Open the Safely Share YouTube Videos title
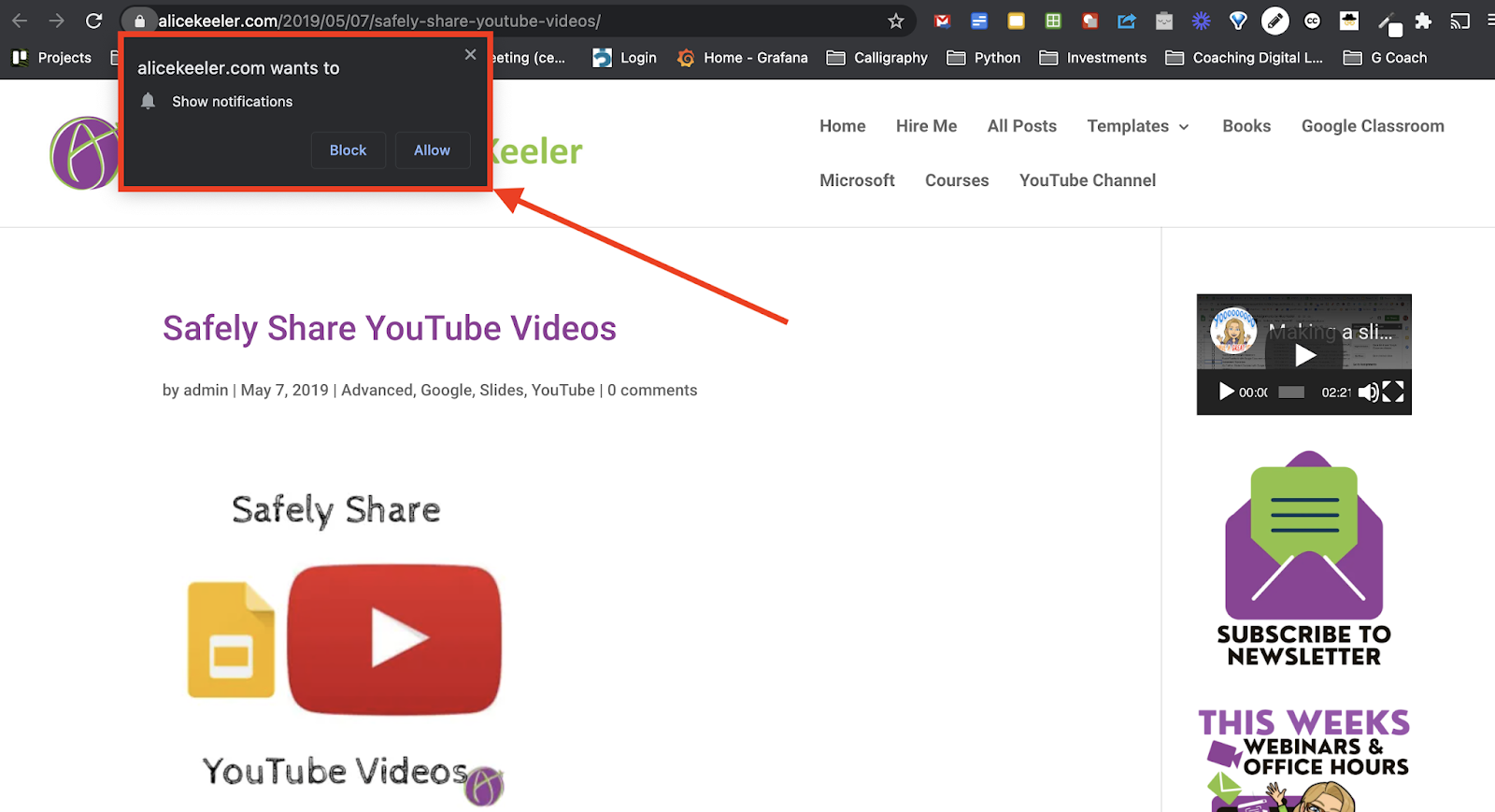1495x812 pixels. [390, 329]
